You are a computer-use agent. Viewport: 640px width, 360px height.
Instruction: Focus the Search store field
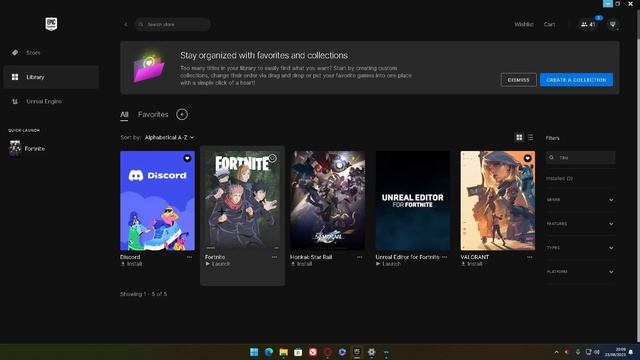(x=173, y=24)
